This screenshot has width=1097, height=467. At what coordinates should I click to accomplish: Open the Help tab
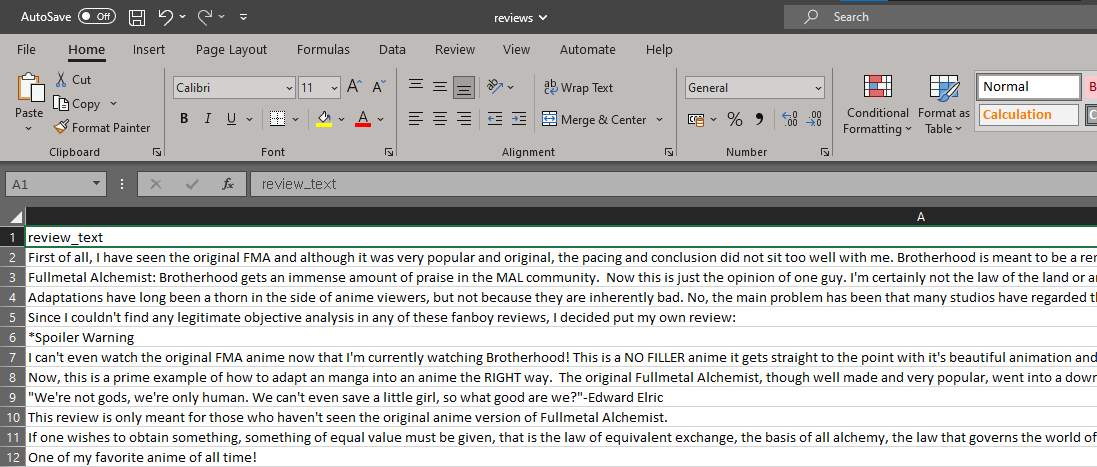pyautogui.click(x=659, y=50)
